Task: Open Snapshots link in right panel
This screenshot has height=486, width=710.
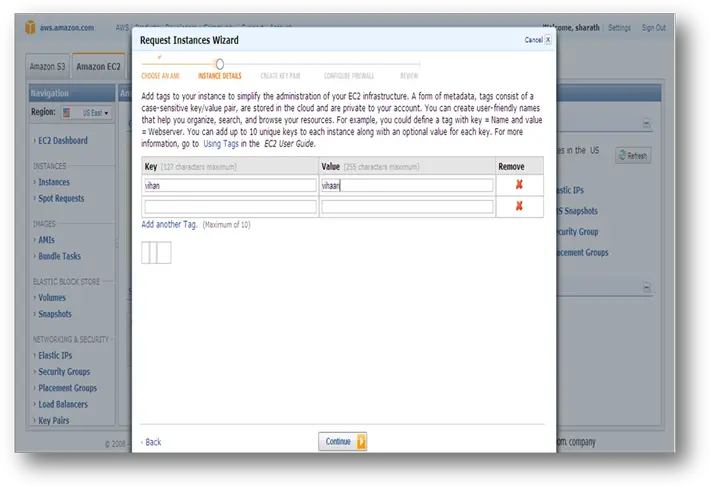Action: (x=577, y=211)
